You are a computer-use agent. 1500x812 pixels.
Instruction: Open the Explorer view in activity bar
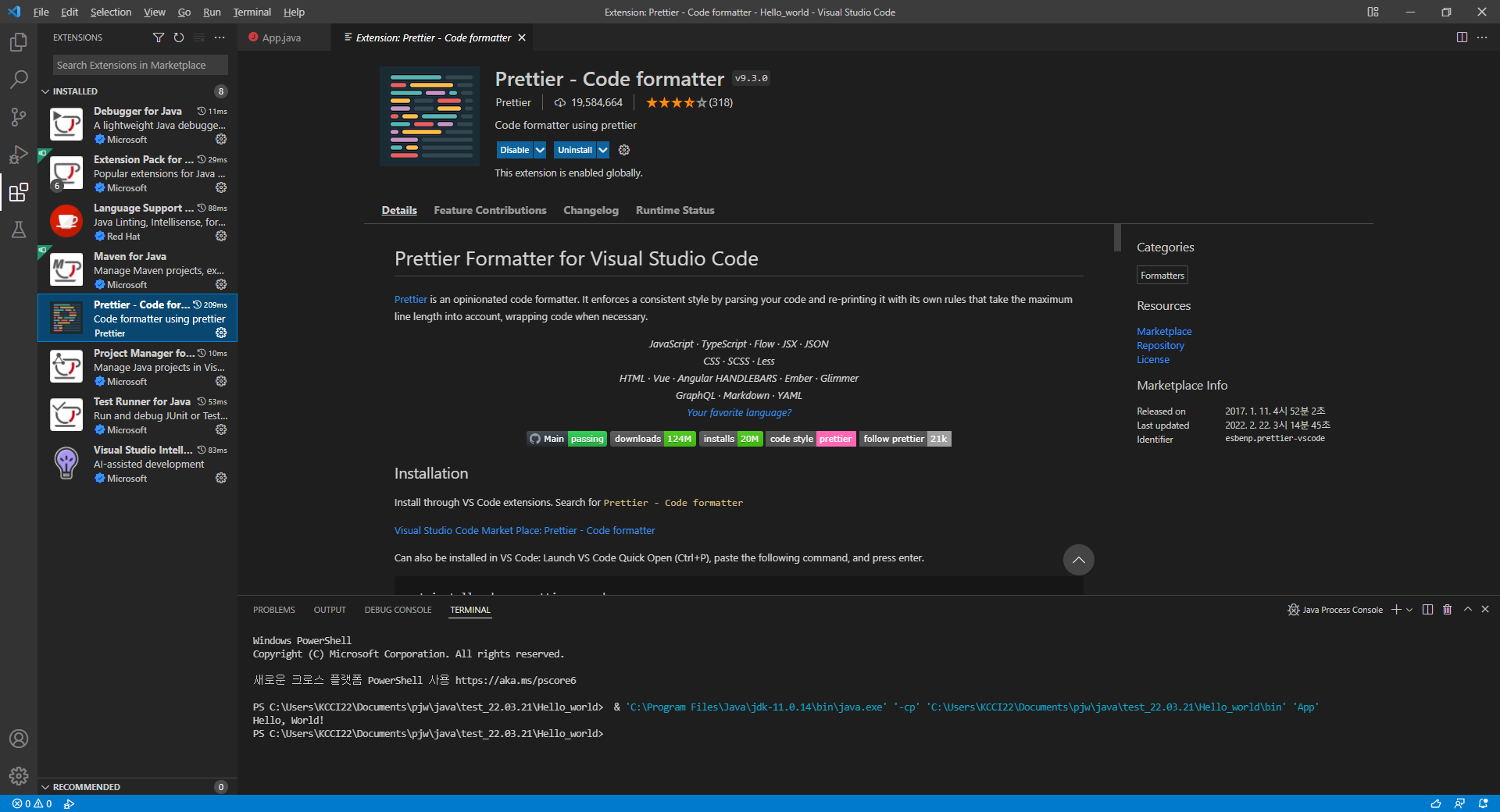[19, 42]
